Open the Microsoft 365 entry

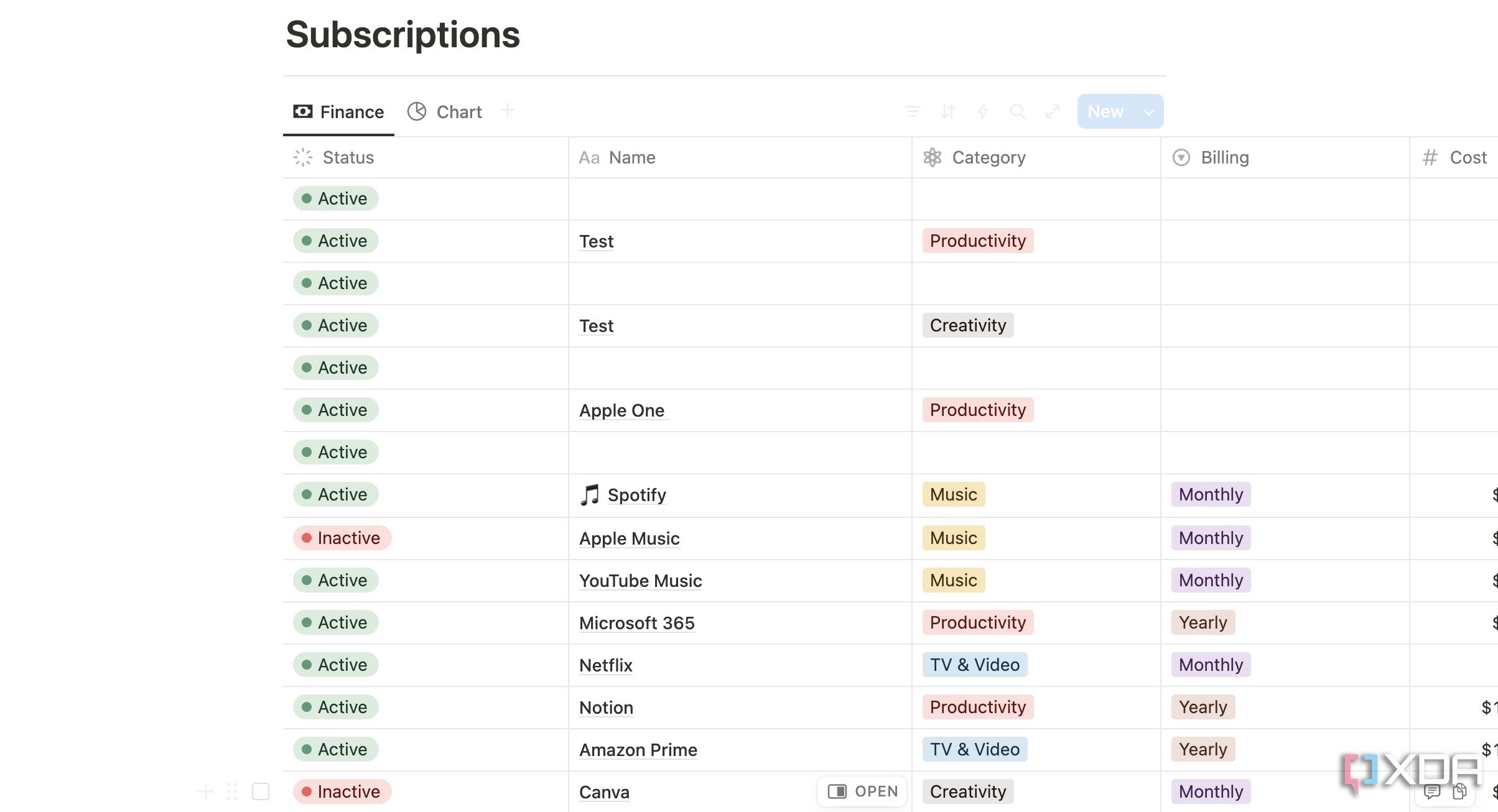(636, 623)
